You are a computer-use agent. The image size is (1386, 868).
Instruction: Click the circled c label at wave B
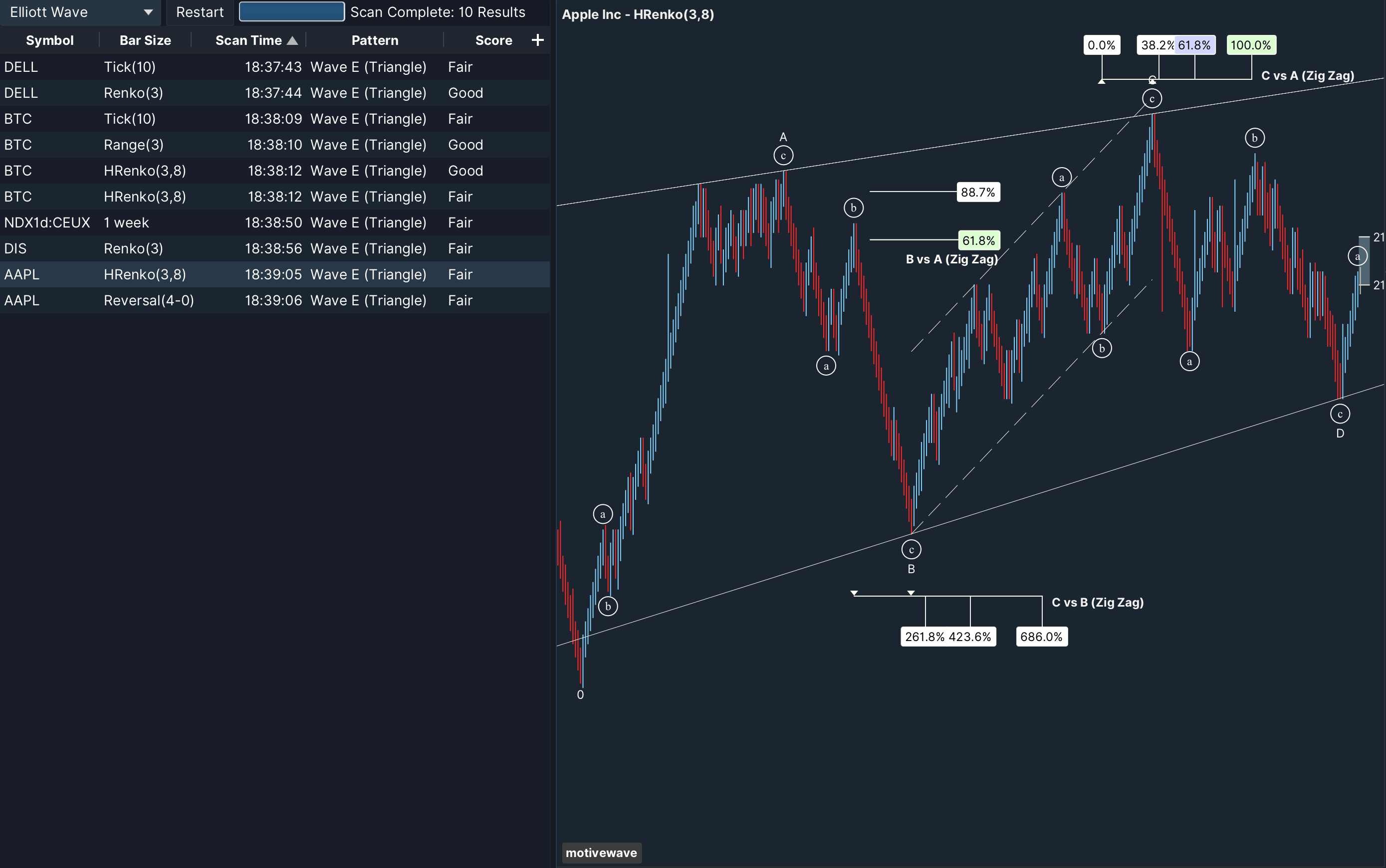coord(911,549)
